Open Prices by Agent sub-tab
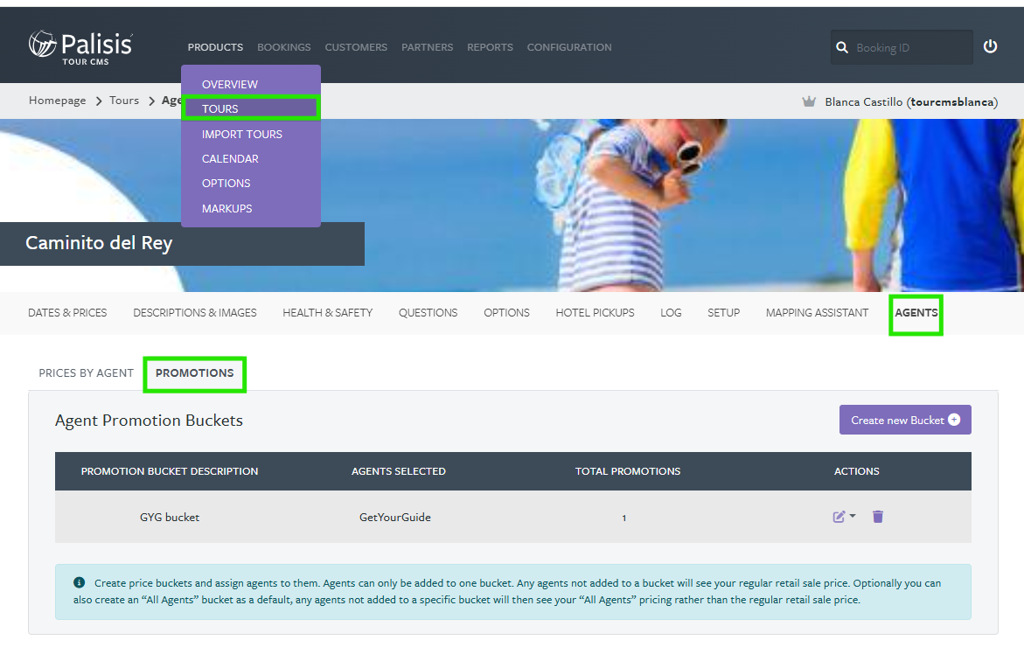Screen dimensions: 1024x654 [x=86, y=372]
